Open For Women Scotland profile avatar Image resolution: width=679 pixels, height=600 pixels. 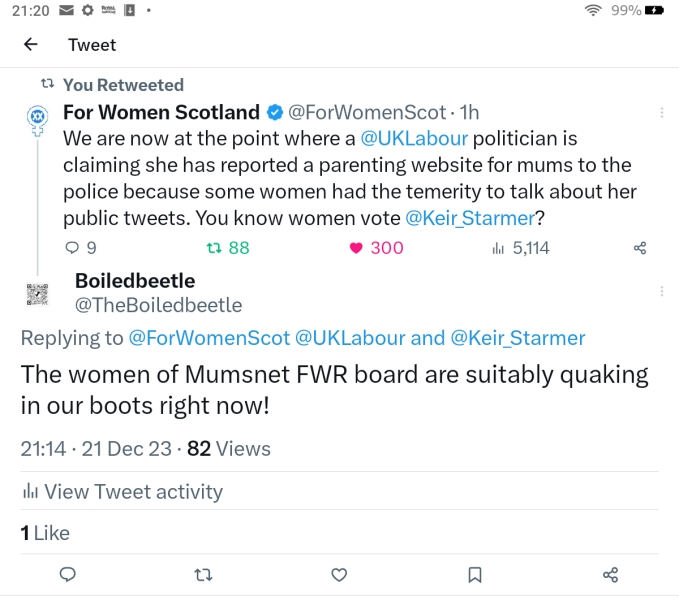pos(37,121)
